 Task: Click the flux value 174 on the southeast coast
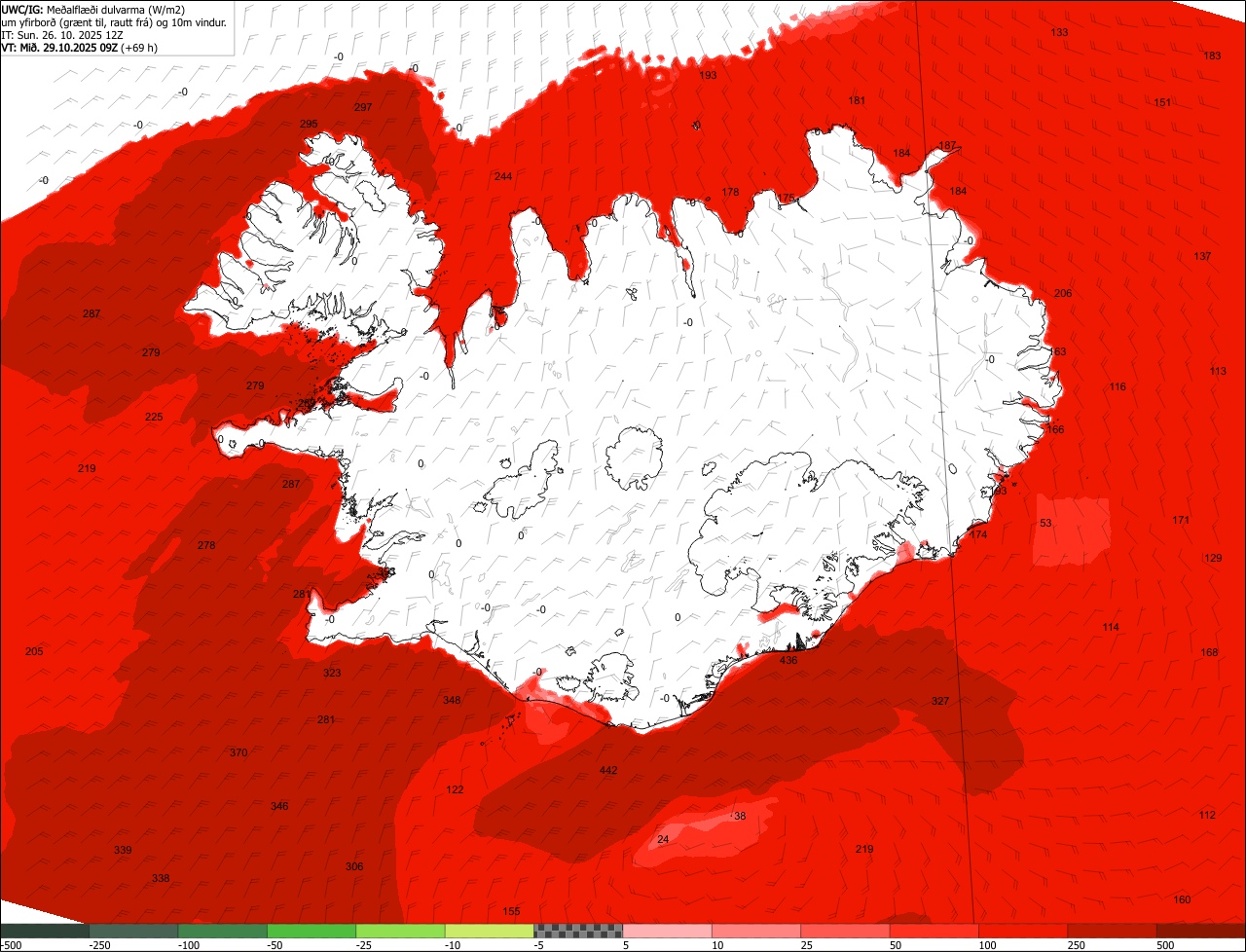[978, 535]
